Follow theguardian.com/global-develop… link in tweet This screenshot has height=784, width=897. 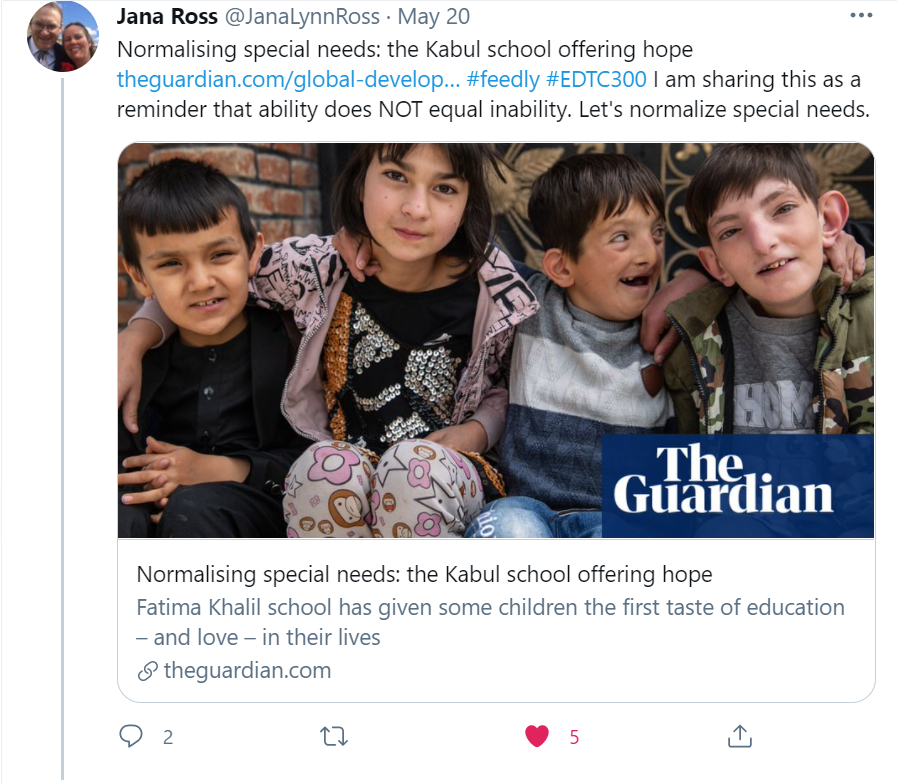coord(288,80)
